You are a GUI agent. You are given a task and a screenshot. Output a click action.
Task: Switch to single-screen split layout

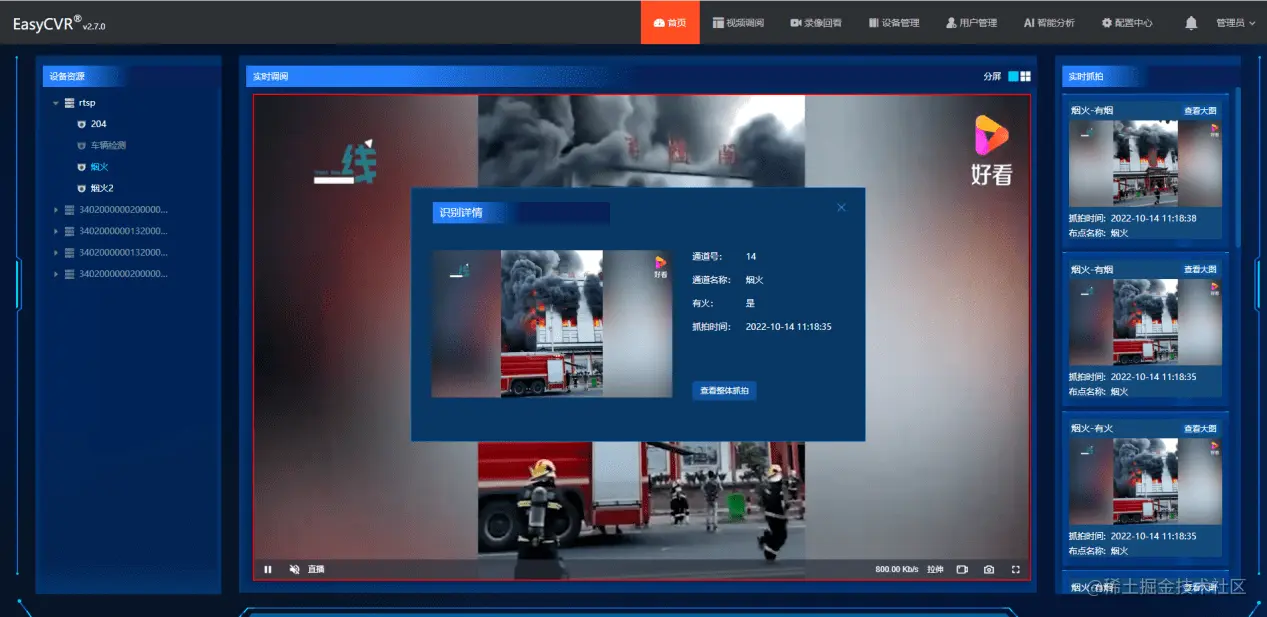point(1013,76)
